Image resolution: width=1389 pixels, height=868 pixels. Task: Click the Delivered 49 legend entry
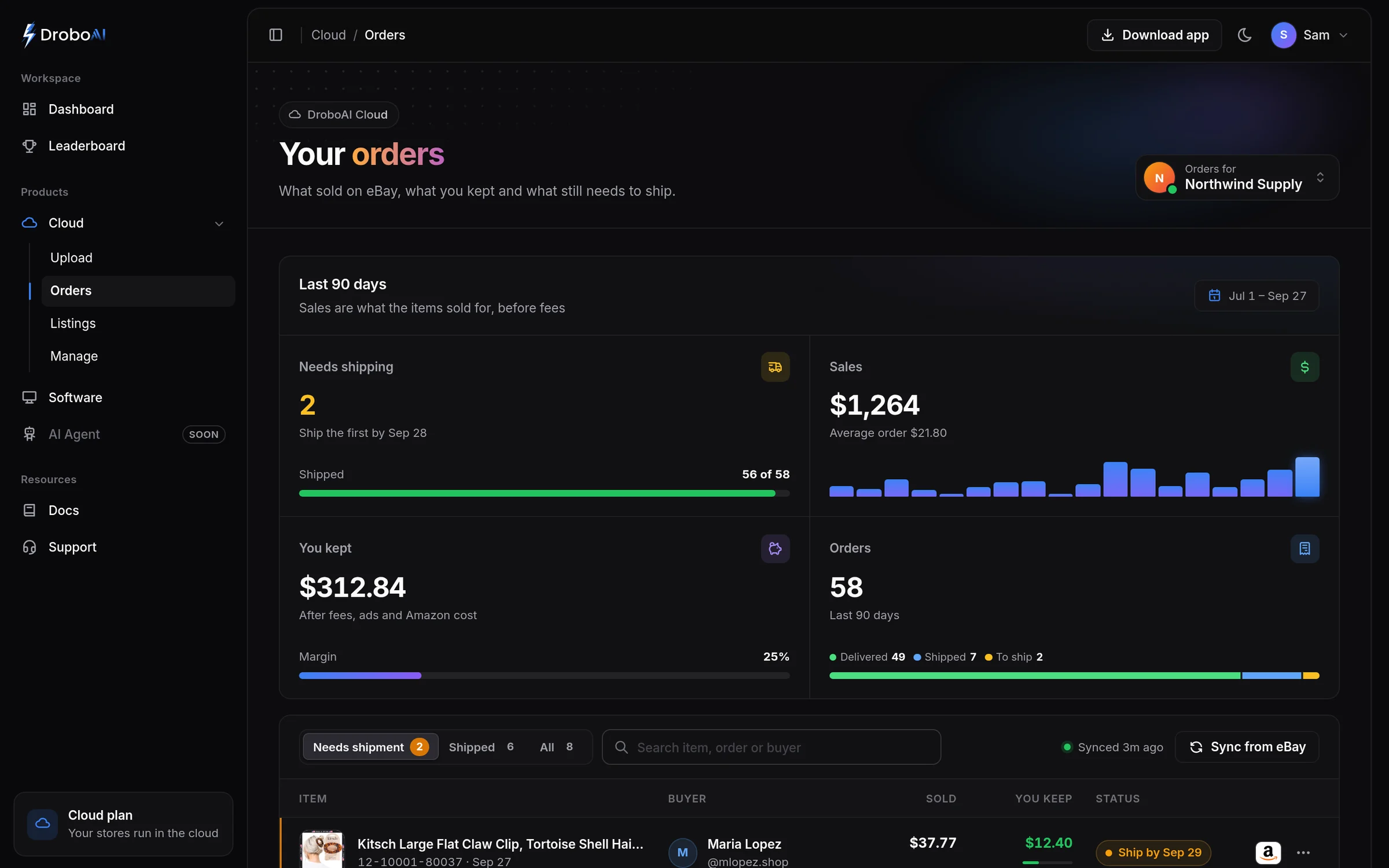867,657
